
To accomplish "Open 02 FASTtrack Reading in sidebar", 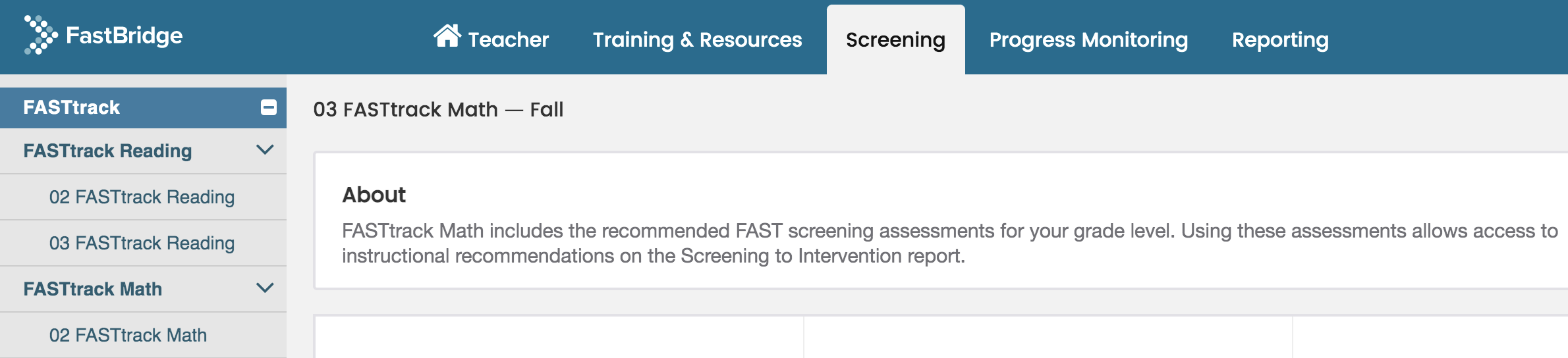I will (143, 197).
